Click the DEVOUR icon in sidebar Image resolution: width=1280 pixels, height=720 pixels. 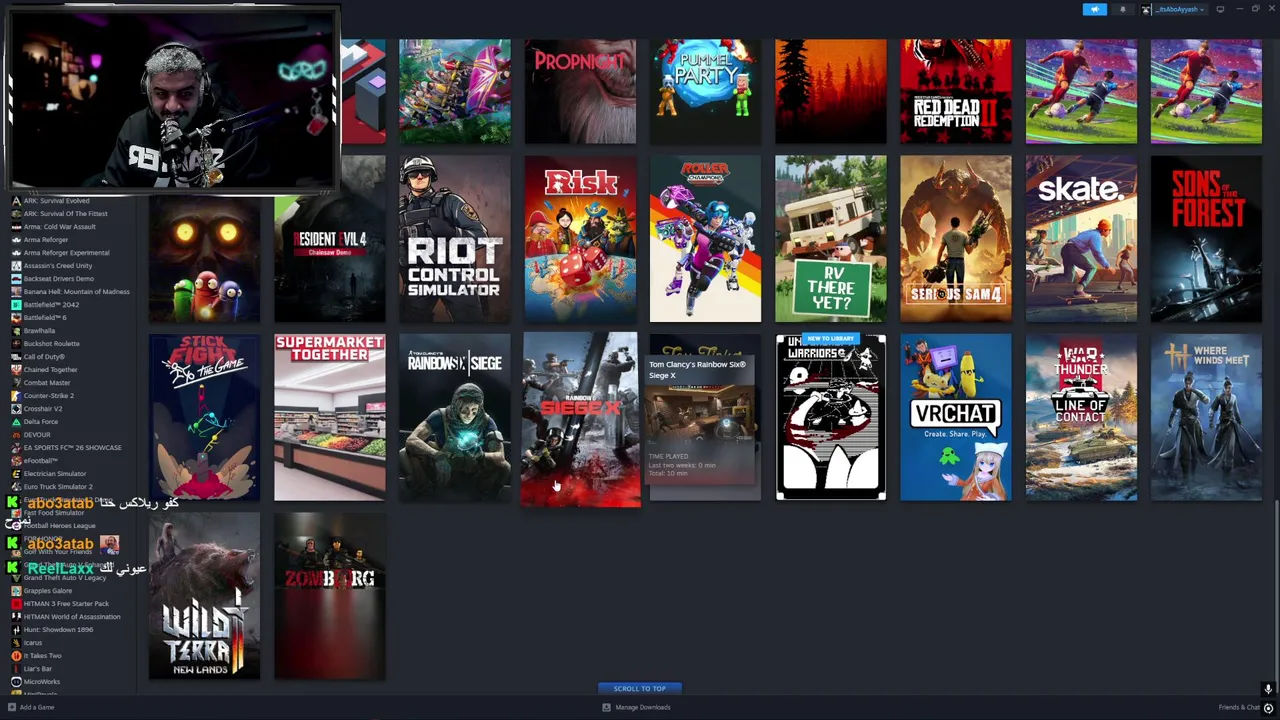point(16,435)
